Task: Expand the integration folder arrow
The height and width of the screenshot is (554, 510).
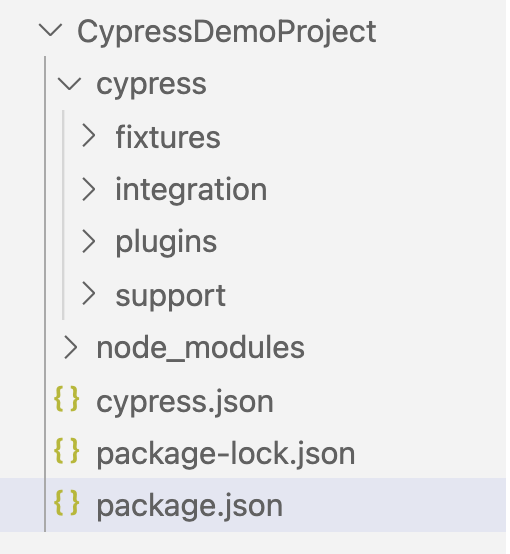Action: click(x=88, y=189)
